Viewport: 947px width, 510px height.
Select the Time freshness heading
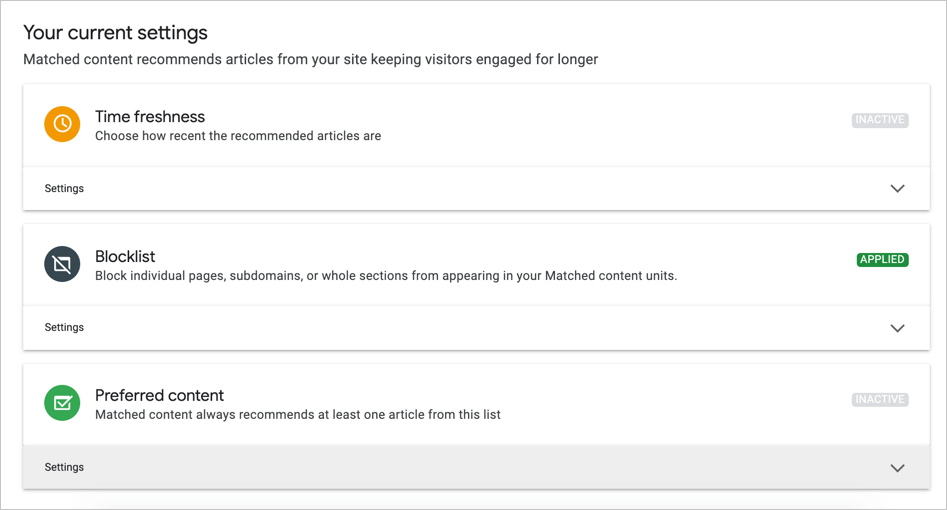pyautogui.click(x=150, y=117)
